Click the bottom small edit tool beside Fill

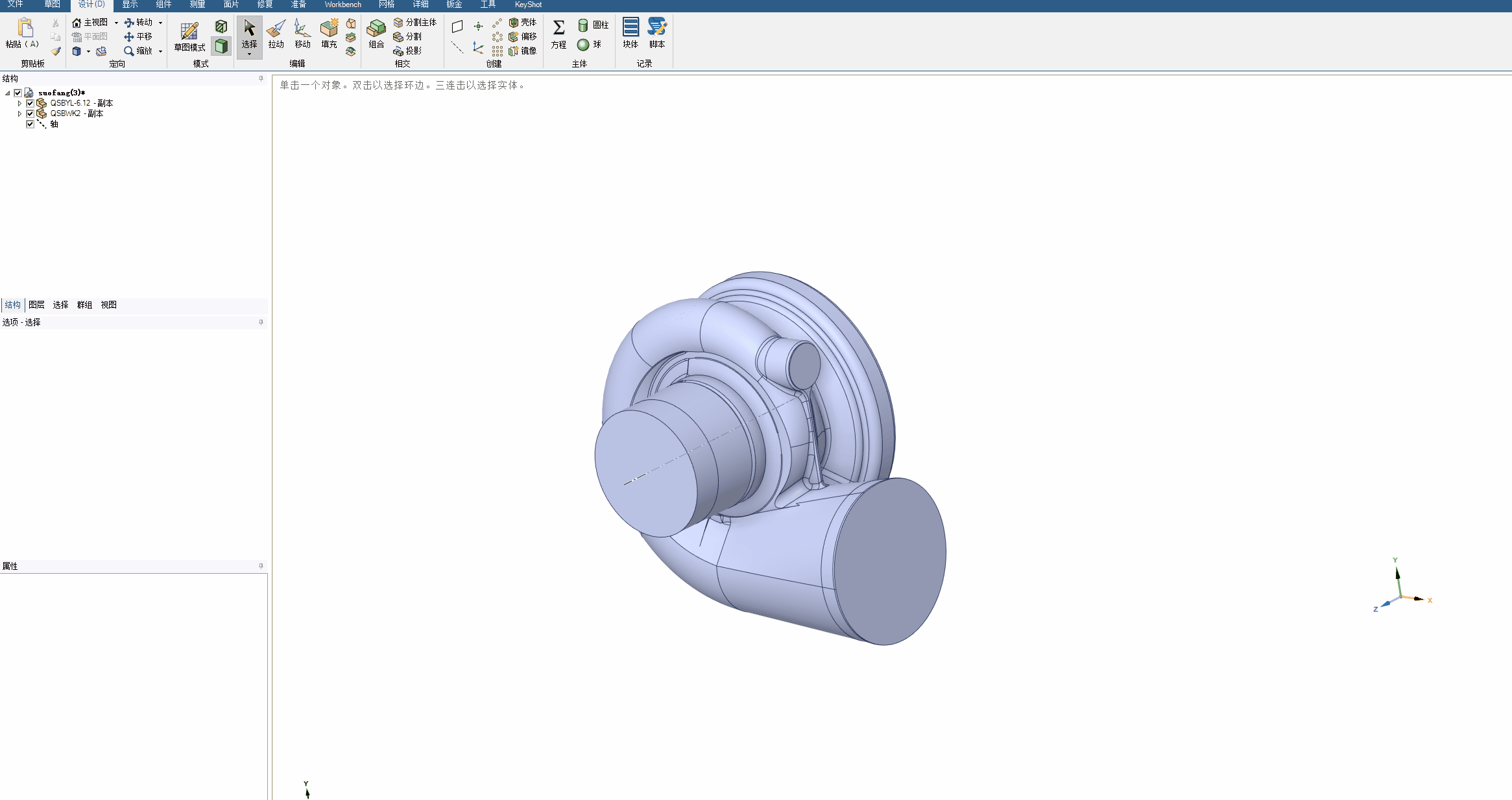(351, 52)
